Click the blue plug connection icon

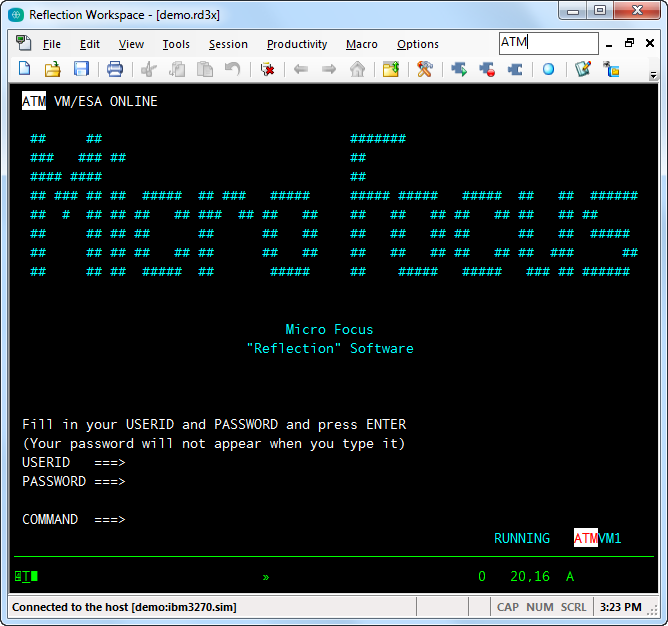click(515, 69)
